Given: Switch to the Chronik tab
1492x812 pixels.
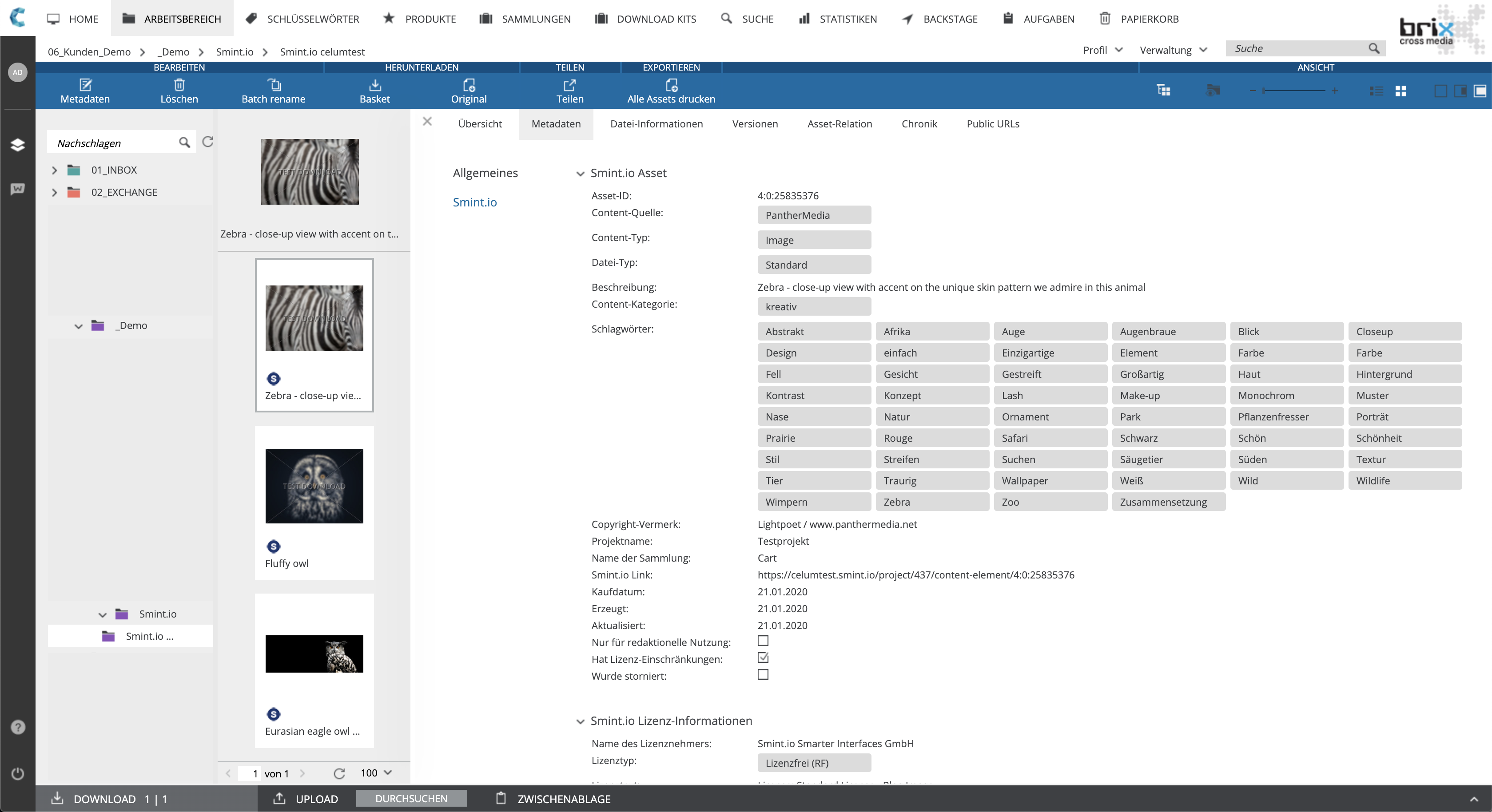Looking at the screenshot, I should click(x=919, y=123).
